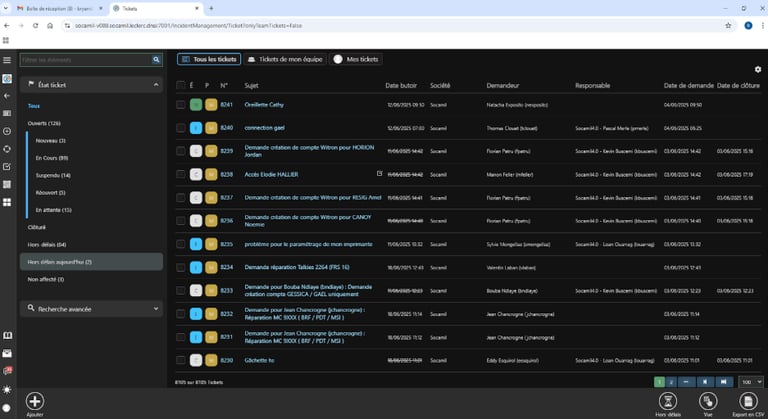
Task: Filter by Hors délais (64)
Action: (47, 245)
